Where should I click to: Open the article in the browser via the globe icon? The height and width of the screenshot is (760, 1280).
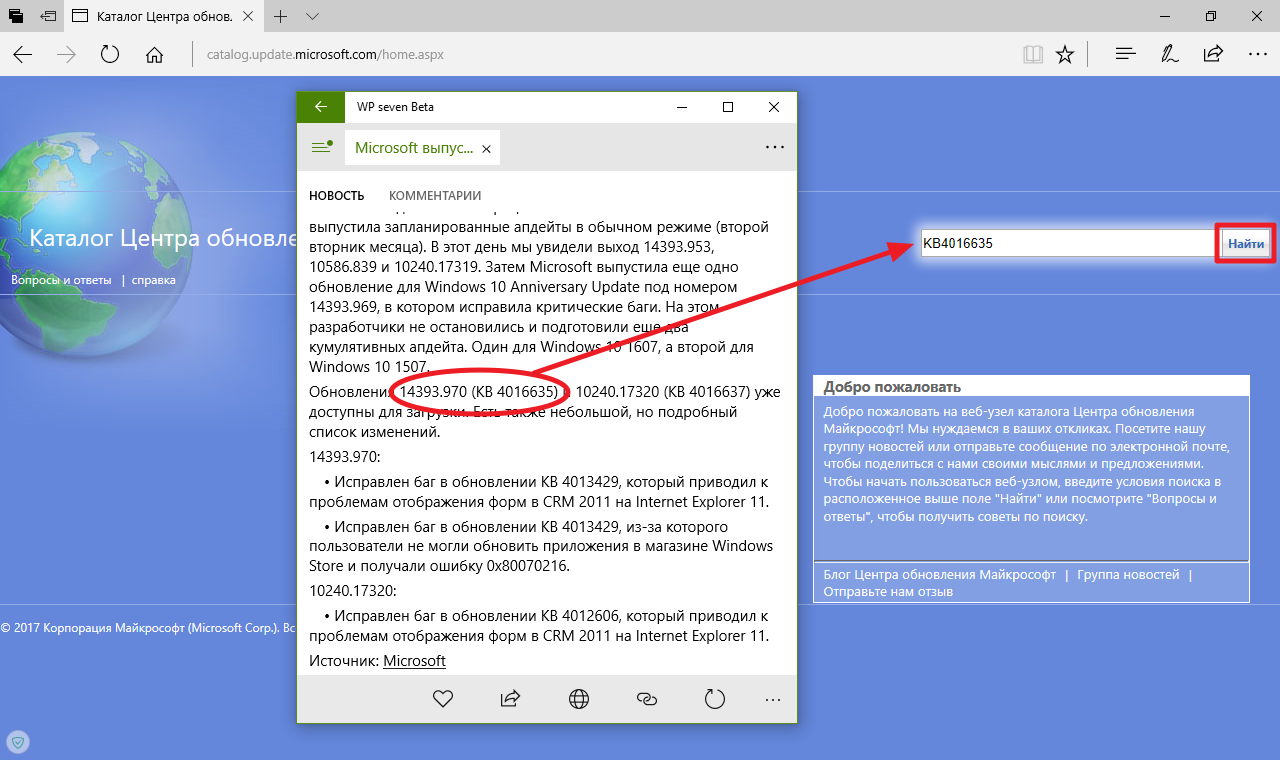point(579,698)
